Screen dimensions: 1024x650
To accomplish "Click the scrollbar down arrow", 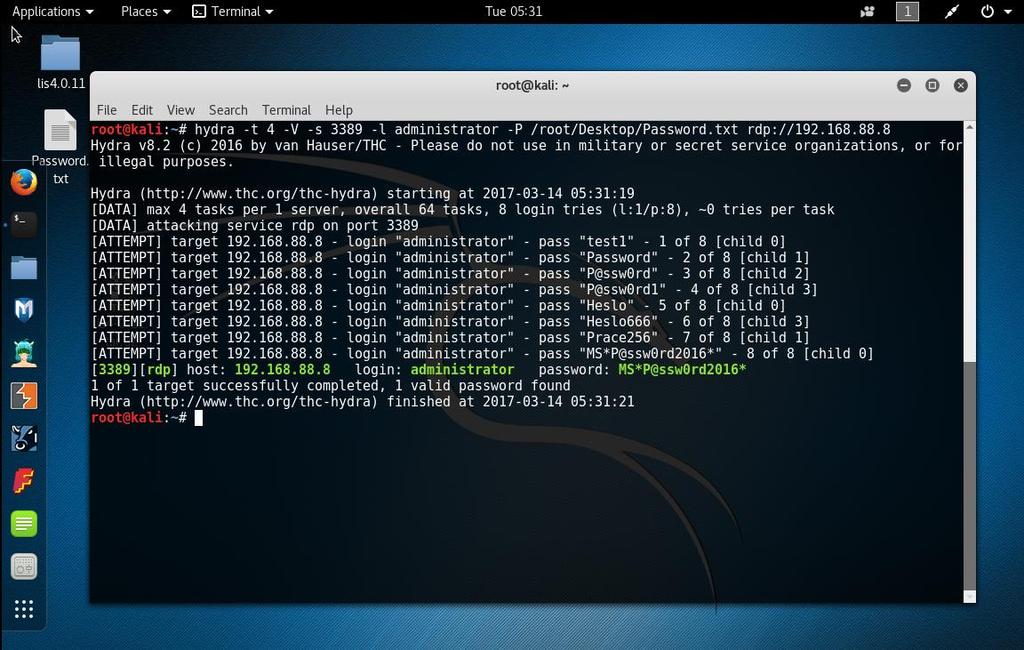I will click(x=970, y=596).
